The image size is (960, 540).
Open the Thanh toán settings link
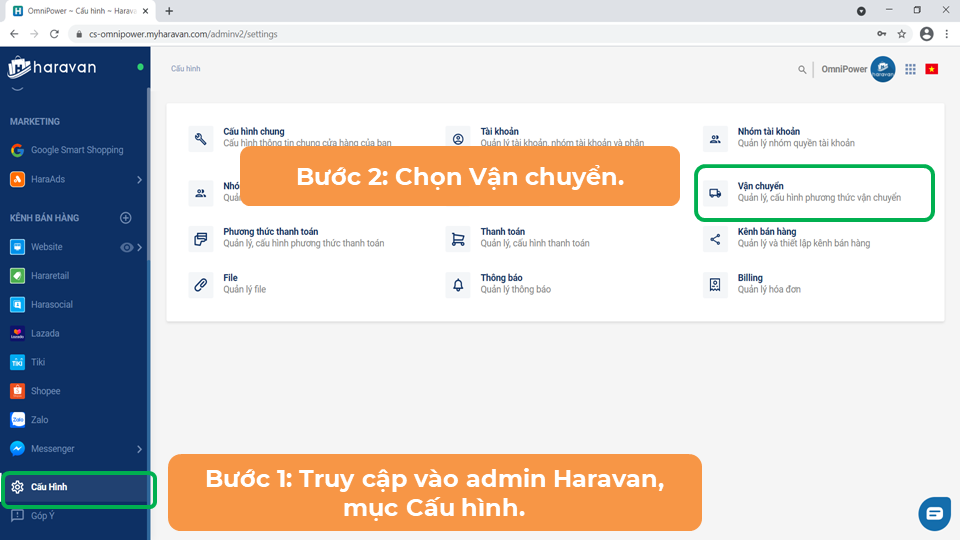[502, 231]
